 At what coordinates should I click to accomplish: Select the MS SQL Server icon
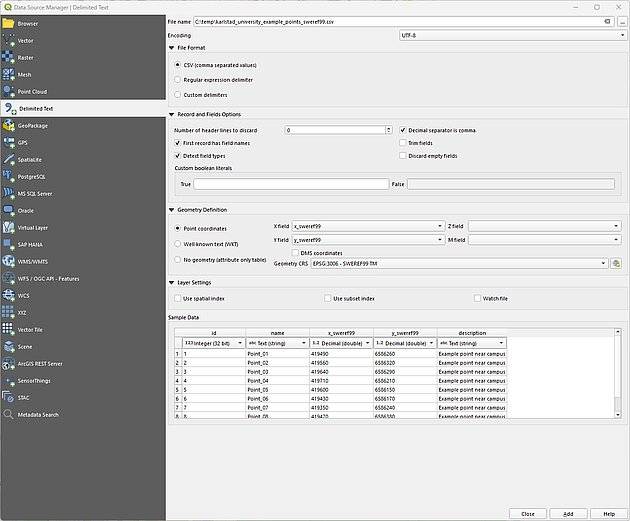pyautogui.click(x=8, y=193)
